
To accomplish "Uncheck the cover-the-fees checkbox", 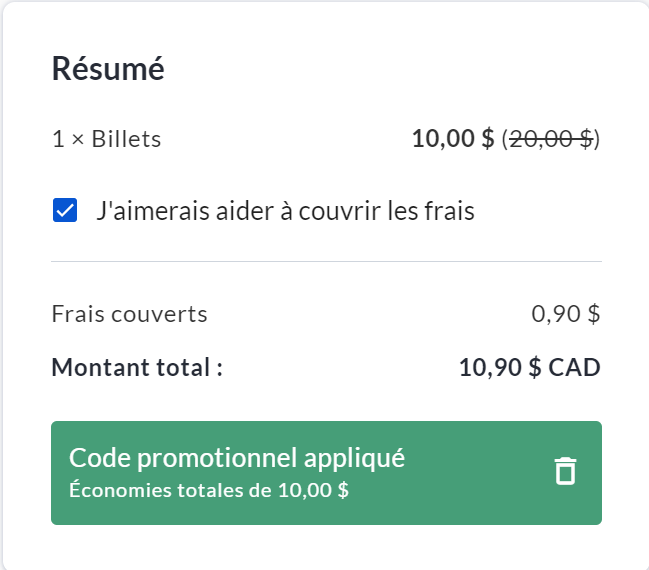I will (x=65, y=211).
